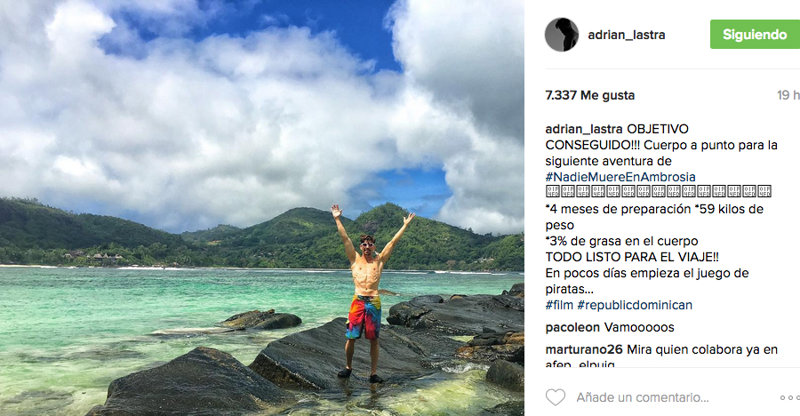Click the 7.337 Me gusta likes count
Screen dimensions: 800x416
pos(590,96)
